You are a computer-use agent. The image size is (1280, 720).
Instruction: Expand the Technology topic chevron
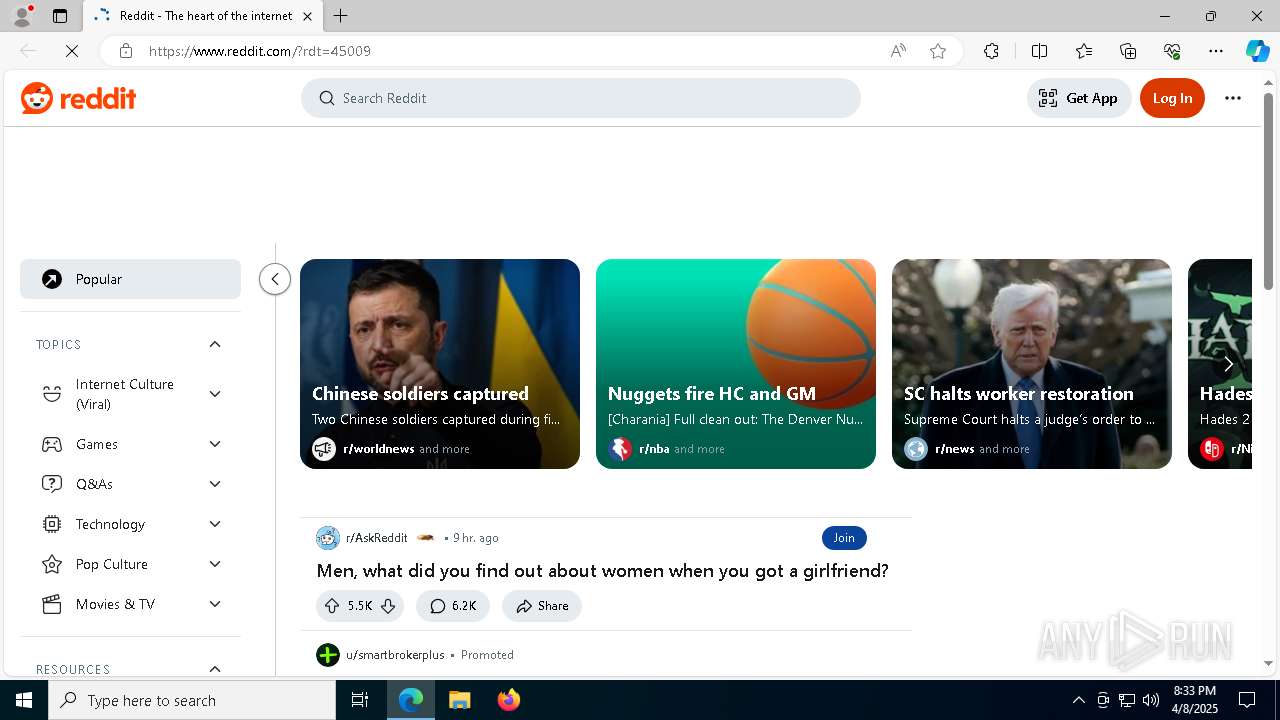215,524
